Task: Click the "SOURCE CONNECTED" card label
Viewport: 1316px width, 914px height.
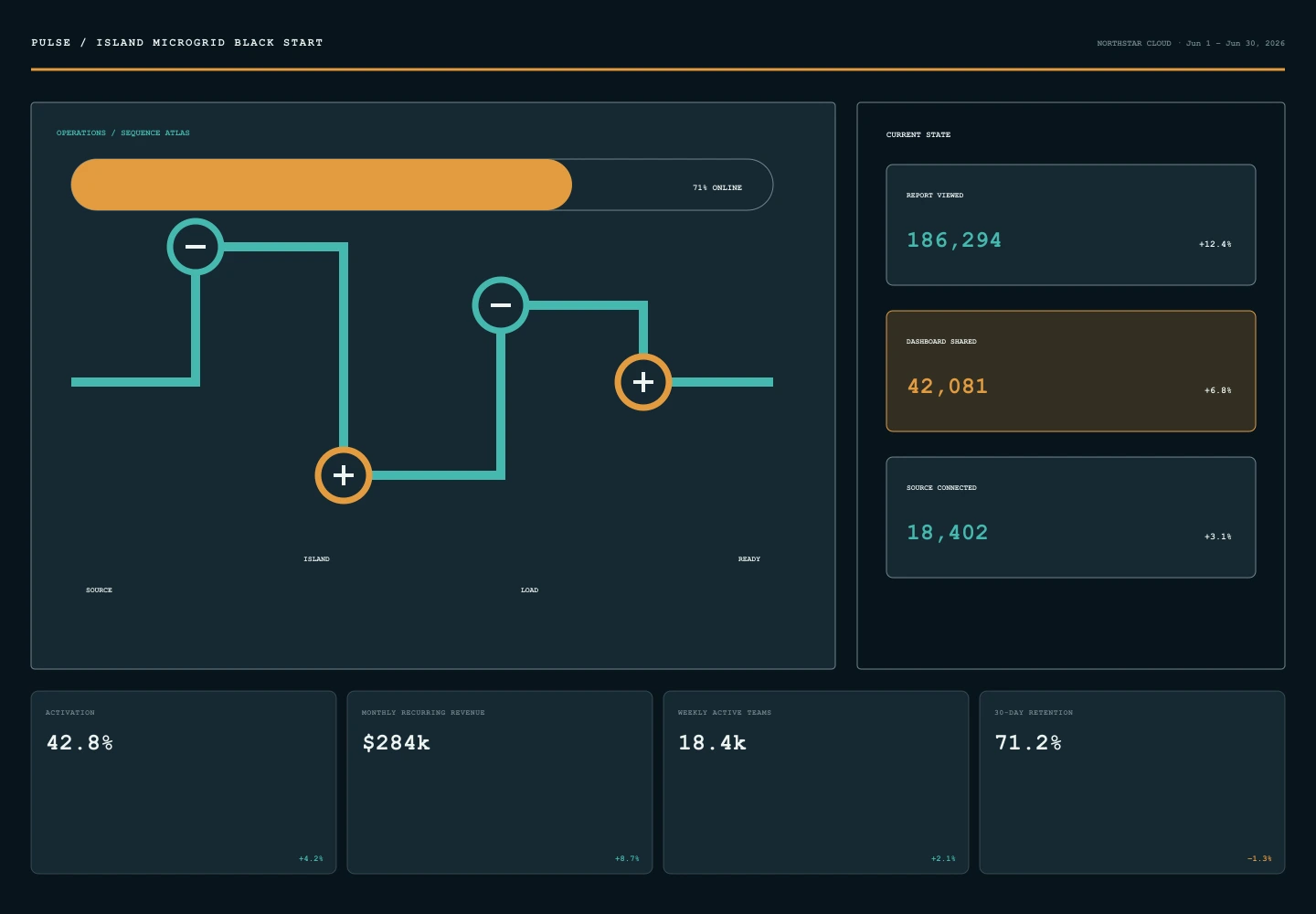Action: click(941, 487)
